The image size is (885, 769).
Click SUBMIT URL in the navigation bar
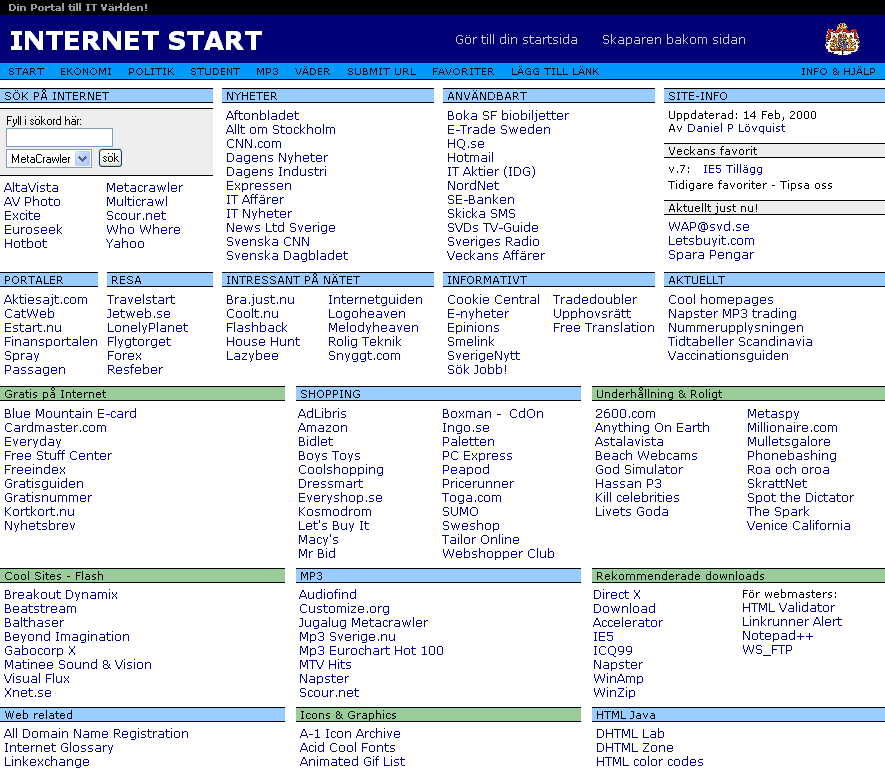[x=382, y=72]
